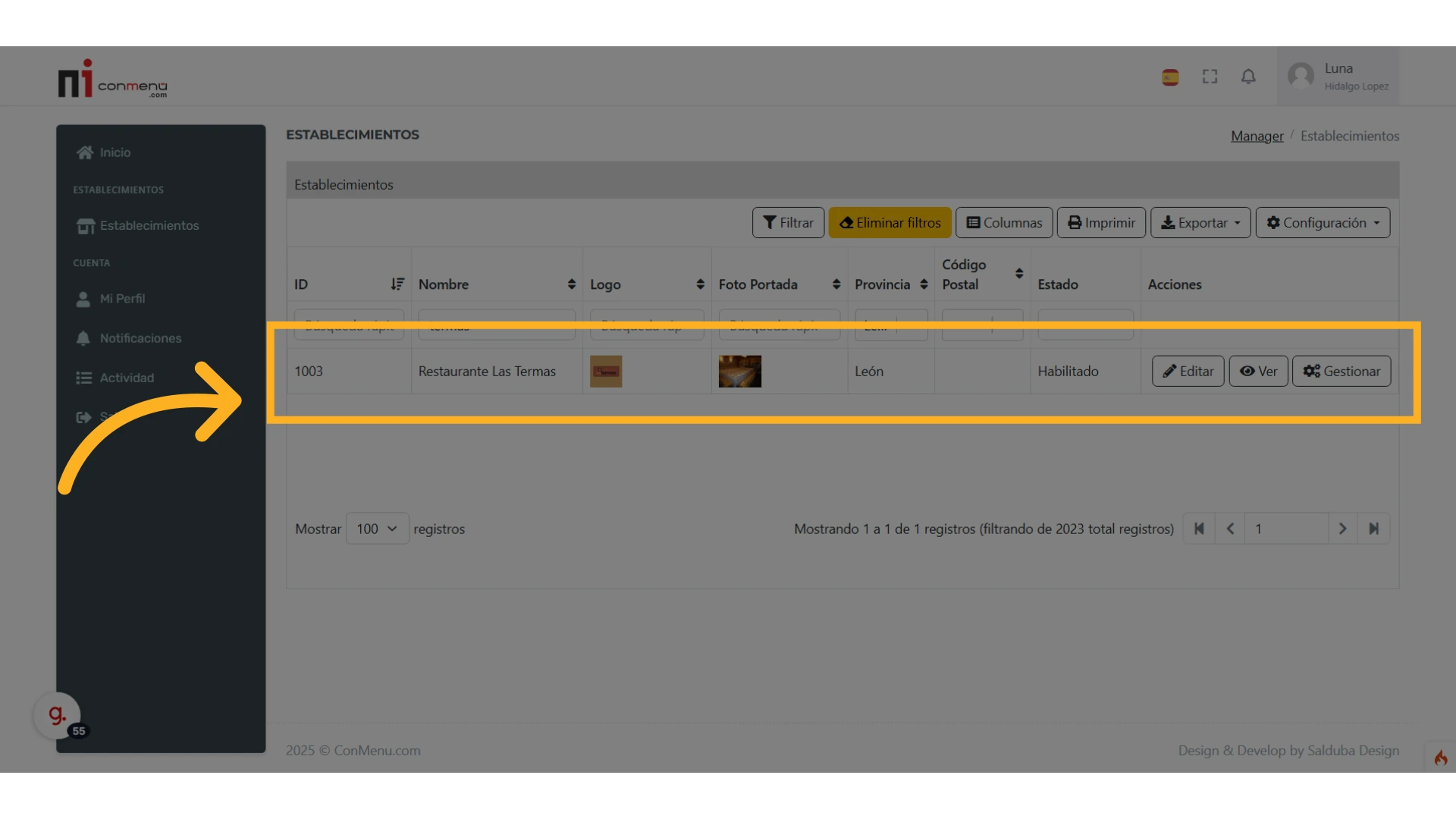This screenshot has height=819, width=1456.
Task: Open Establecimientos in the sidebar
Action: click(149, 226)
